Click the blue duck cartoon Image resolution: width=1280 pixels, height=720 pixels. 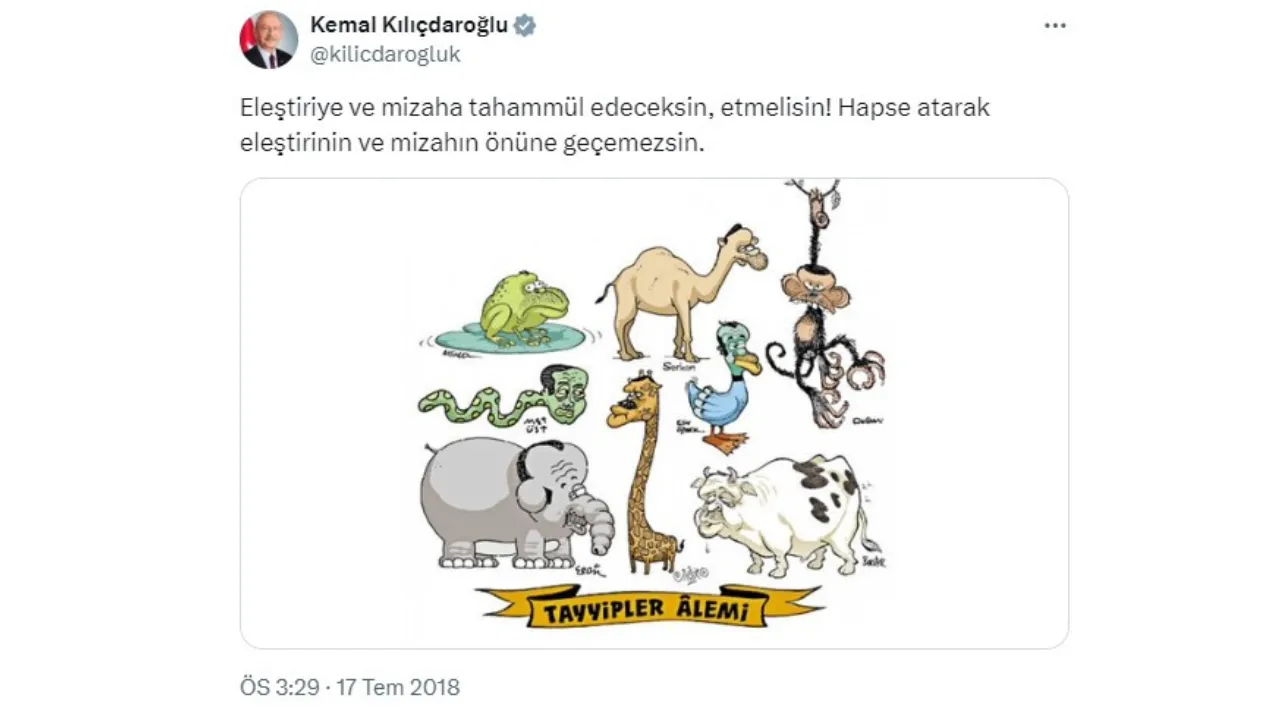click(x=724, y=388)
